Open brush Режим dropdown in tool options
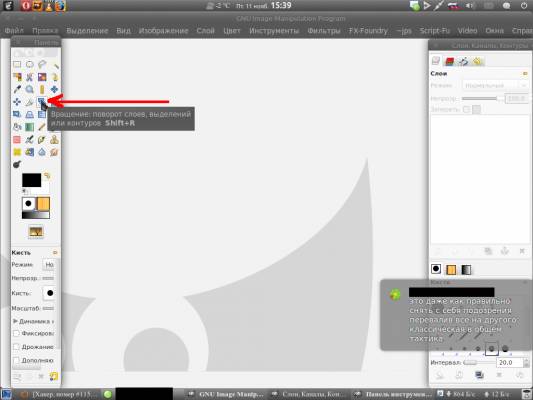 [49, 264]
